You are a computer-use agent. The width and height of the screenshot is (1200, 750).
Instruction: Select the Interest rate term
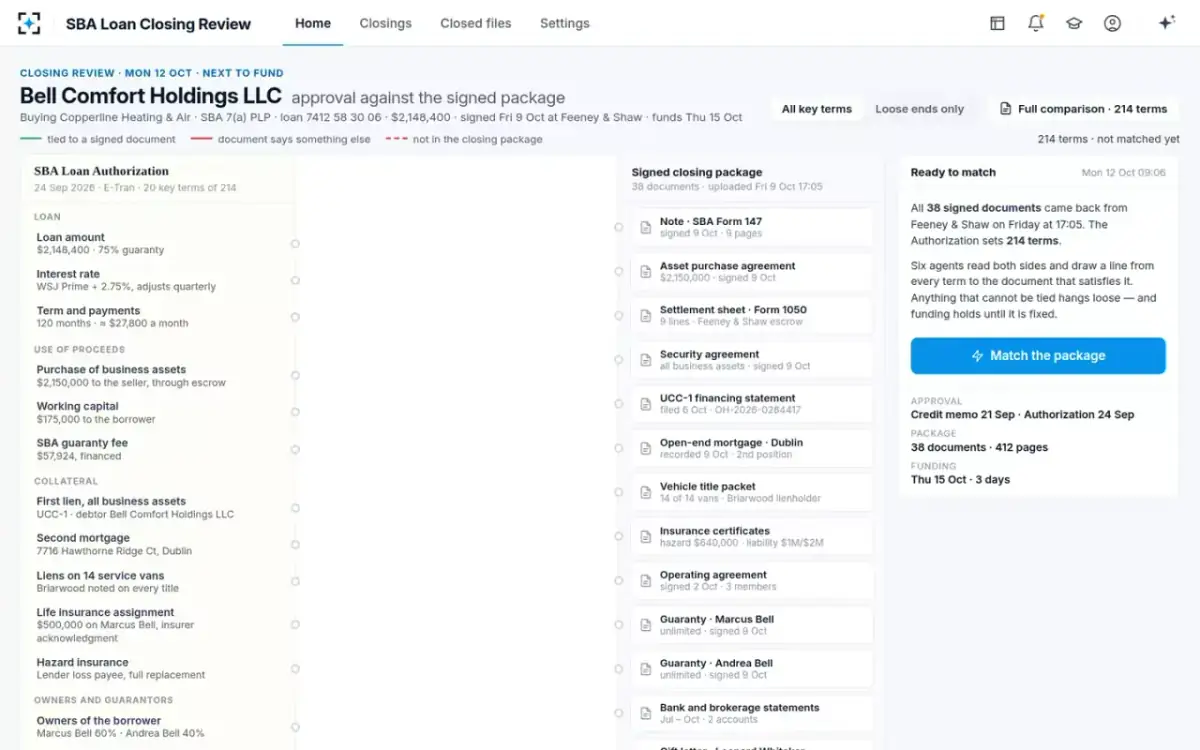tap(160, 280)
